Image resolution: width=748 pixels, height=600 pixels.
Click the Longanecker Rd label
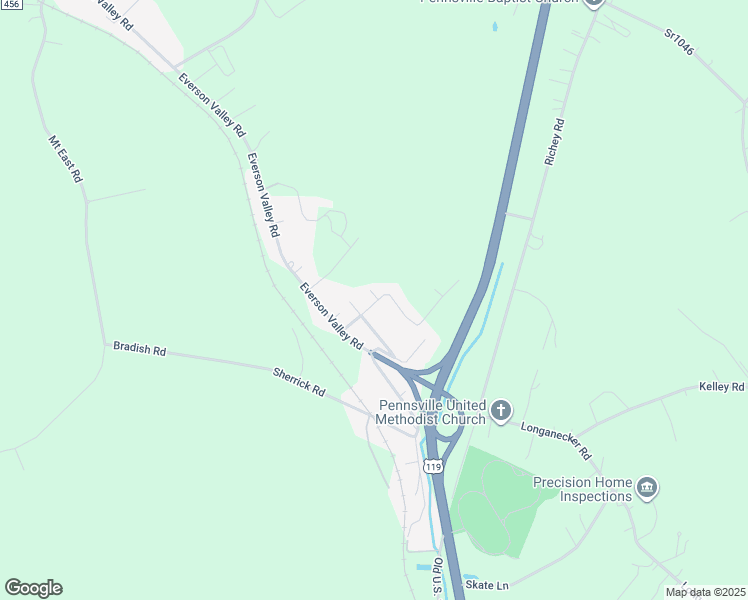556,441
